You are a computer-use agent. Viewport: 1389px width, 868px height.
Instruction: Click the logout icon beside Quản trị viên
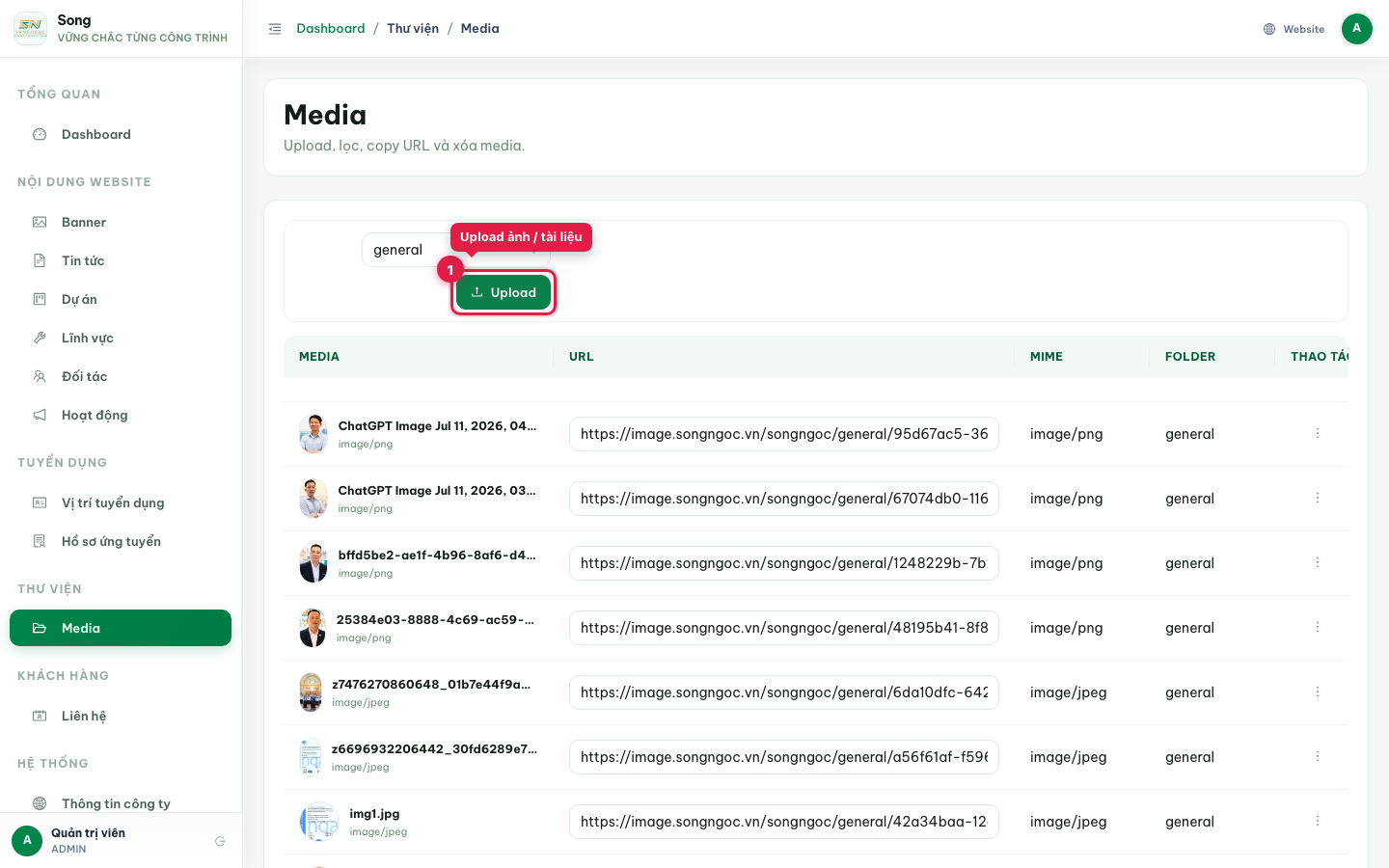[x=220, y=841]
